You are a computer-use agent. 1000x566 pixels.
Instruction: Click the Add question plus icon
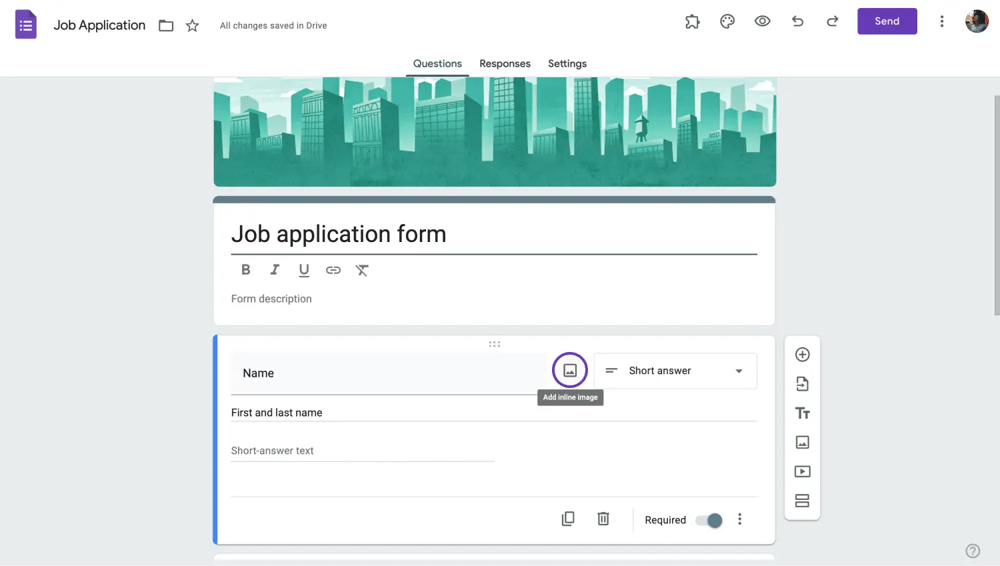(x=802, y=355)
